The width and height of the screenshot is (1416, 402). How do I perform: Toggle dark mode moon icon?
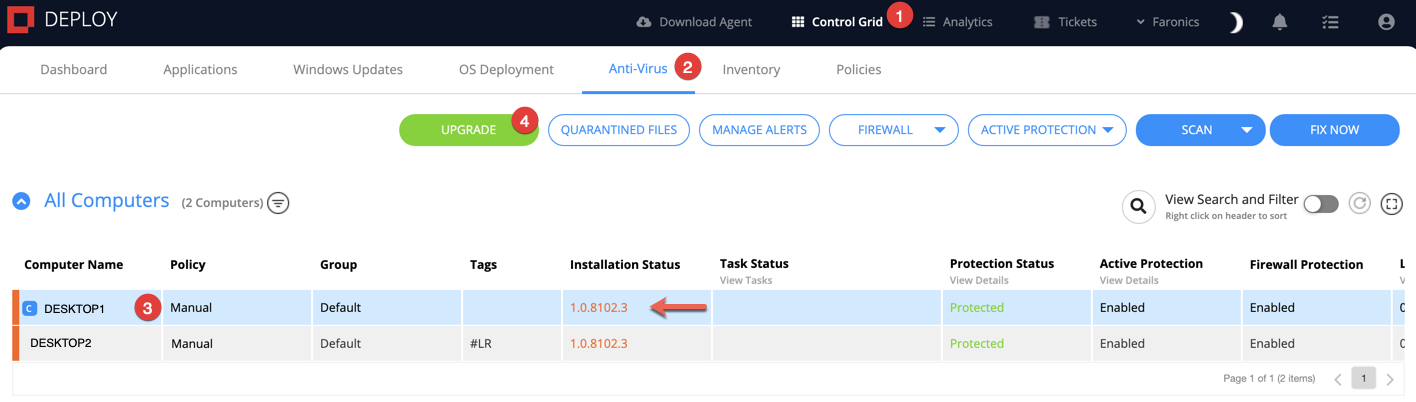pos(1236,22)
